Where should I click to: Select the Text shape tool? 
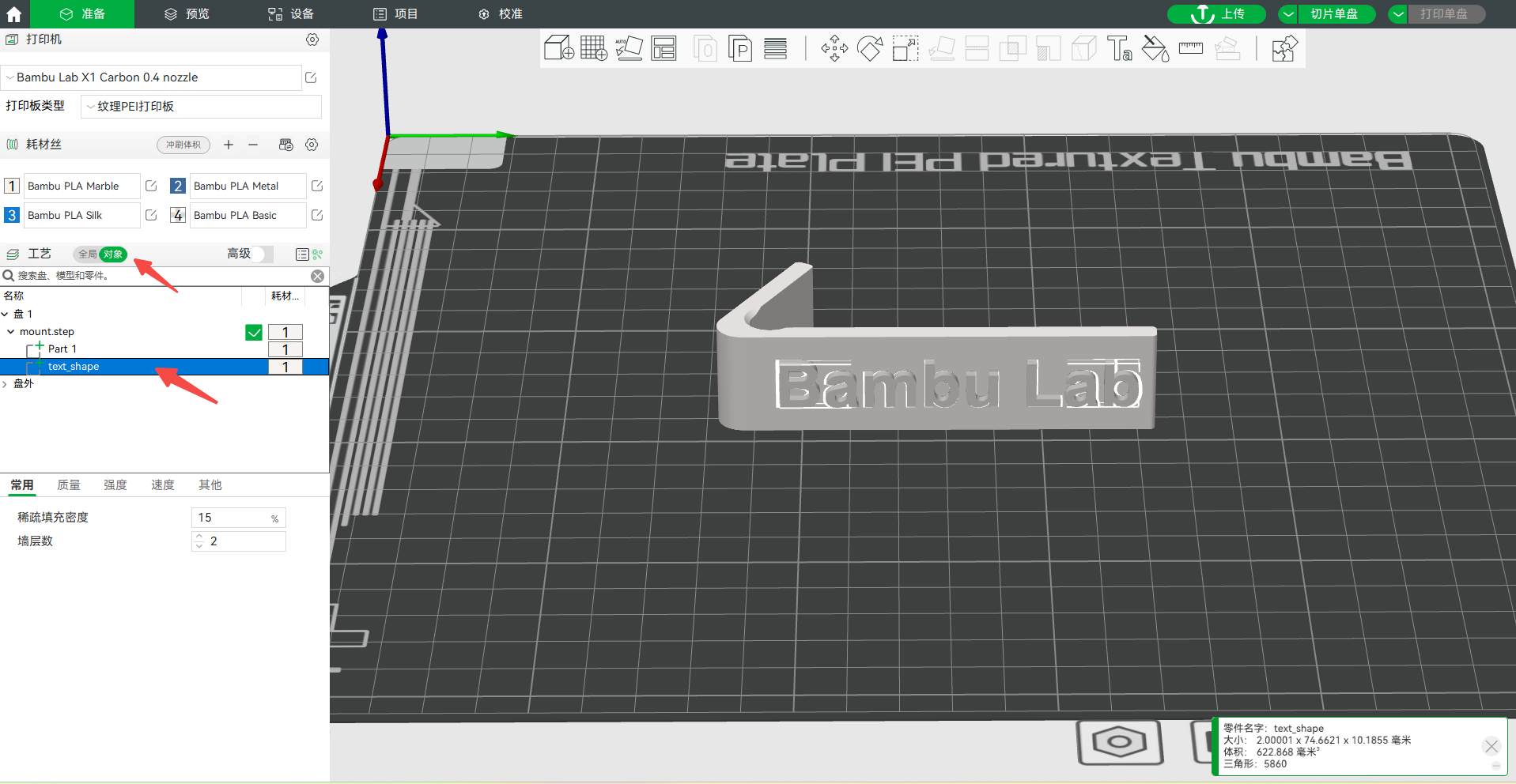1120,48
